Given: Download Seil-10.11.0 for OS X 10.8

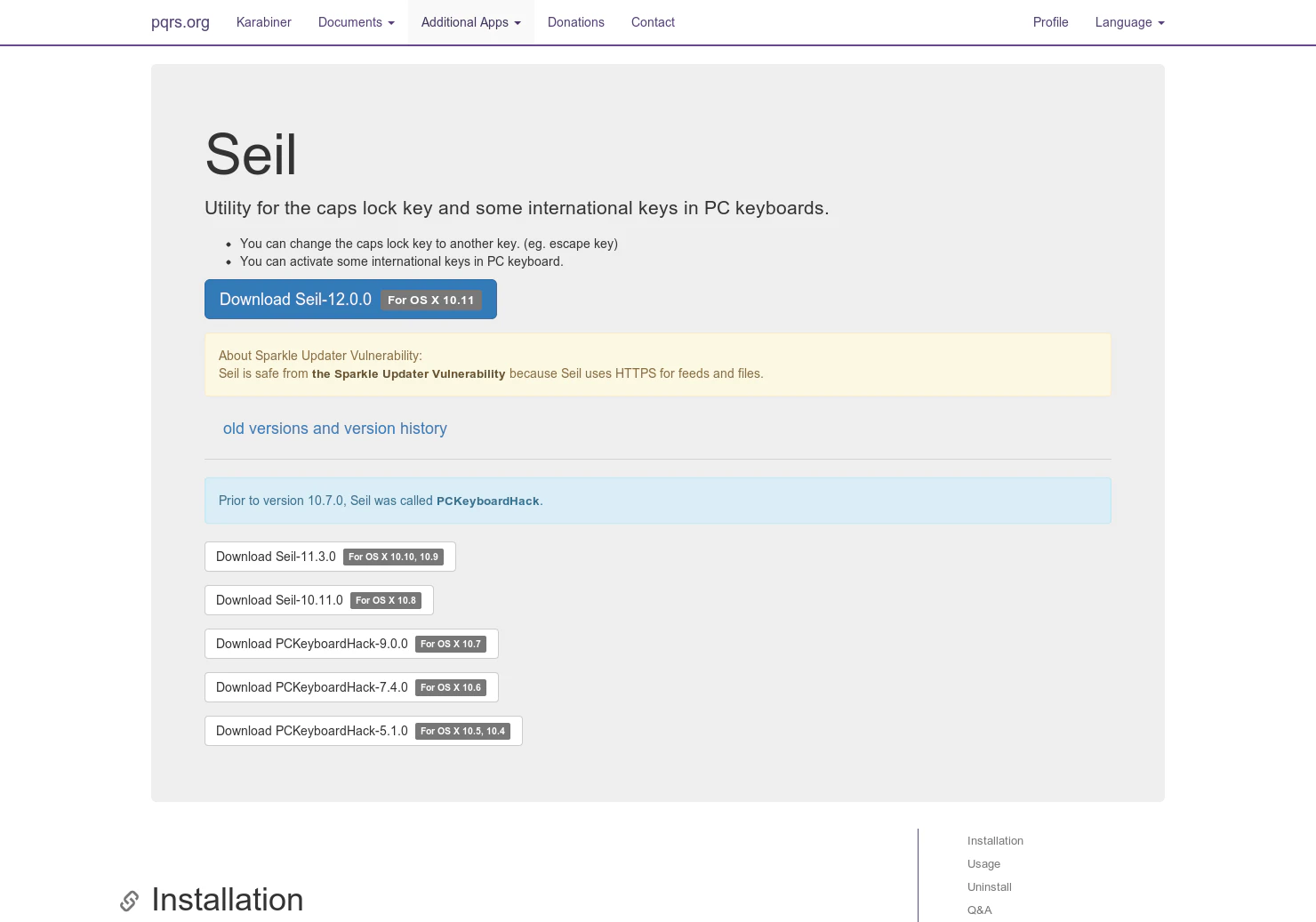Looking at the screenshot, I should [319, 600].
